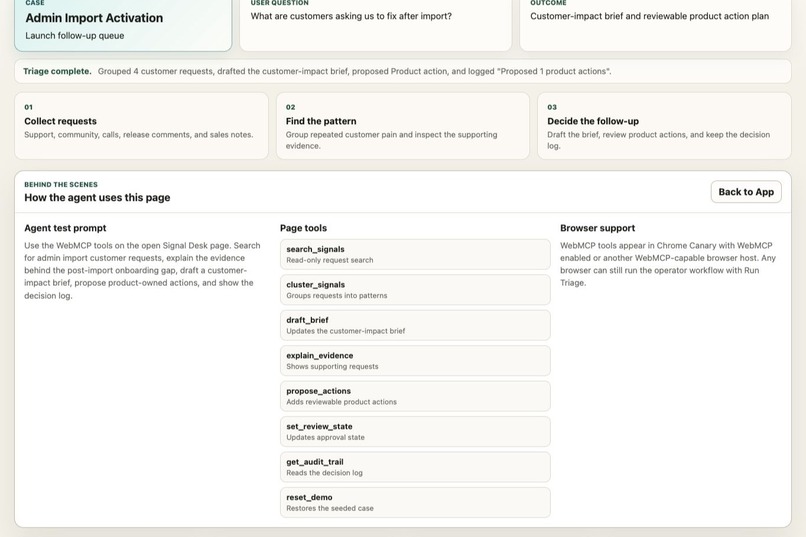Click the Support, community, calls description
This screenshot has height=537, width=806.
click(x=139, y=135)
